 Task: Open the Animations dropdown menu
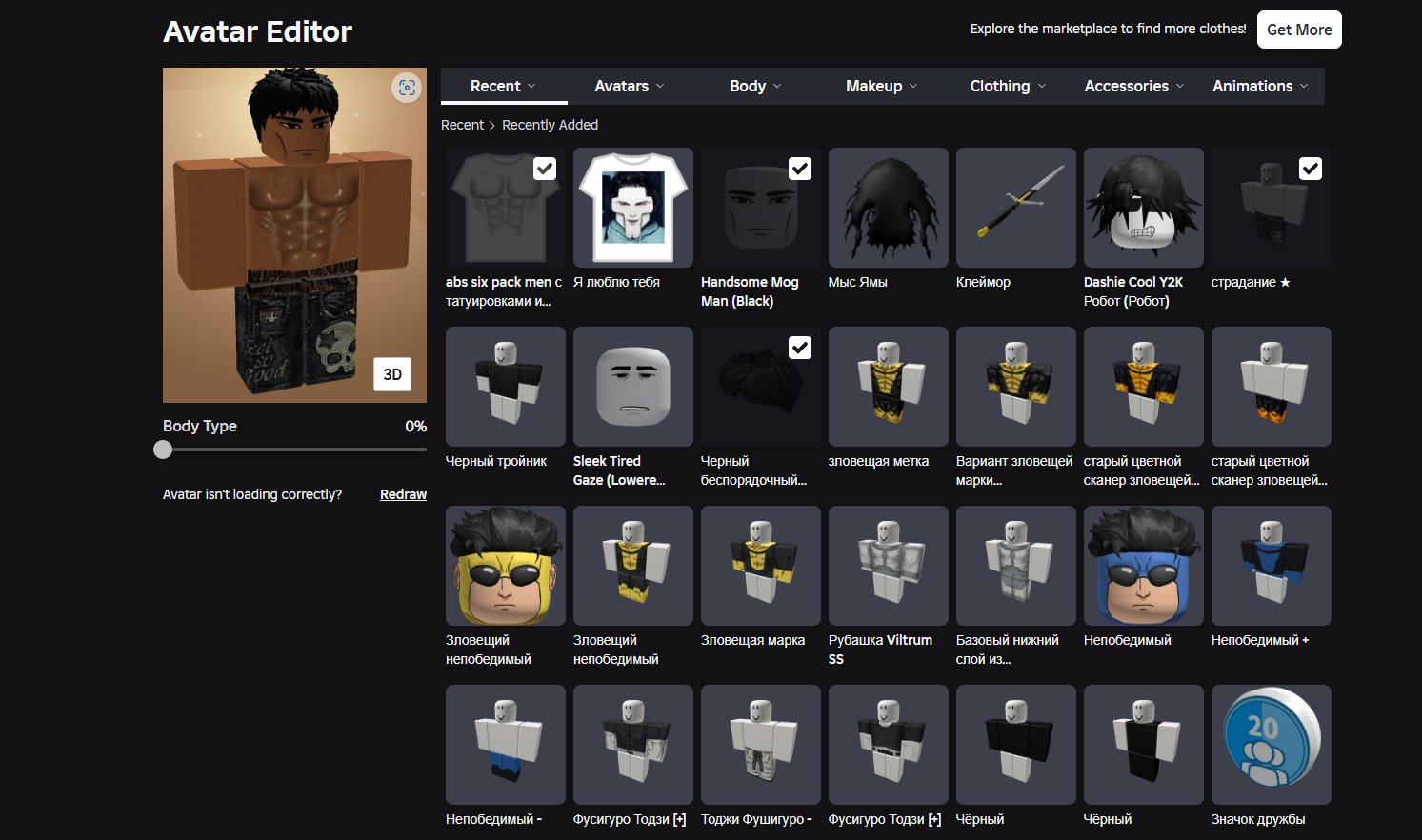point(1260,86)
